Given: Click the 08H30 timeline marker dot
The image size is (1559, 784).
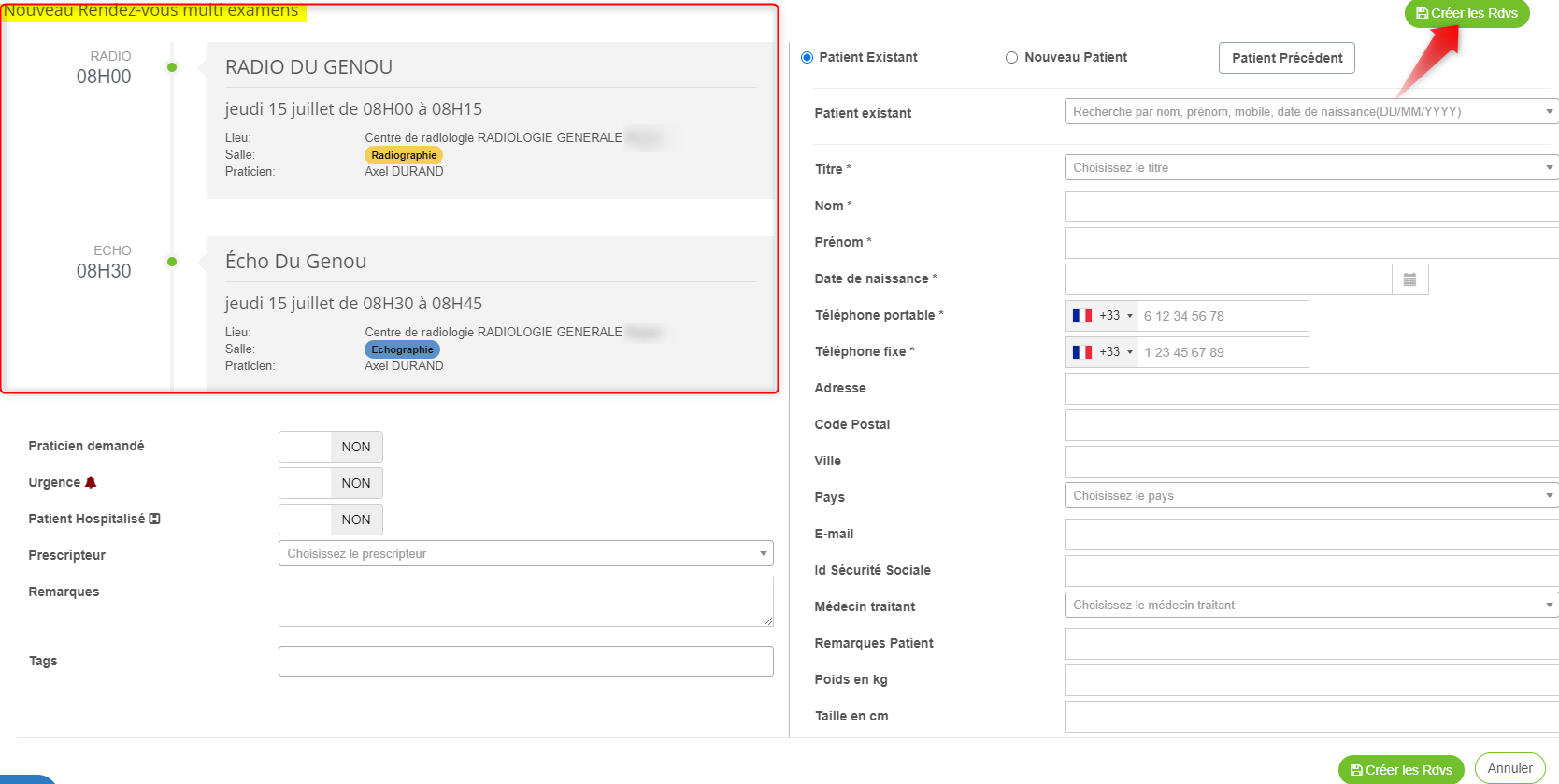Looking at the screenshot, I should click(172, 262).
